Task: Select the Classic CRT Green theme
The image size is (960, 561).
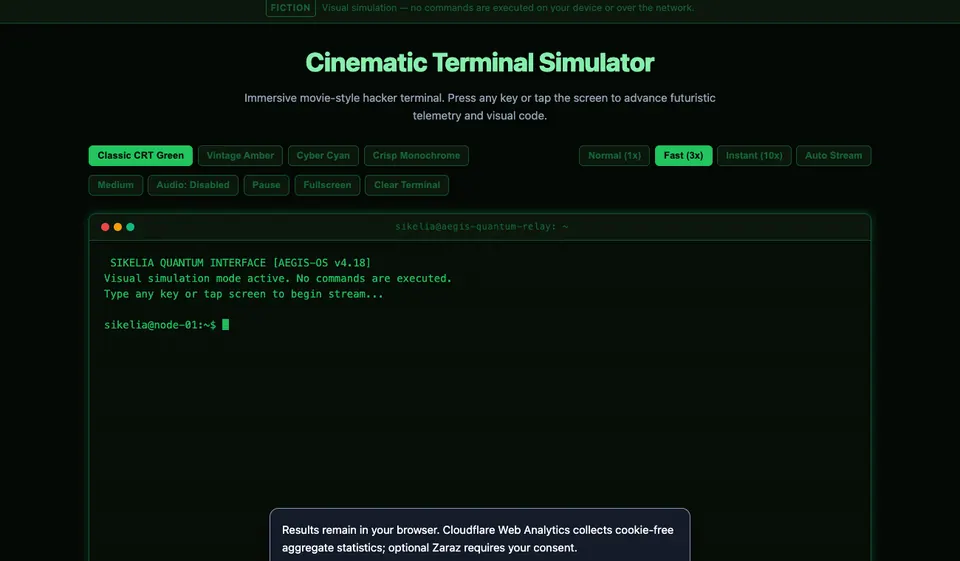Action: (x=140, y=156)
